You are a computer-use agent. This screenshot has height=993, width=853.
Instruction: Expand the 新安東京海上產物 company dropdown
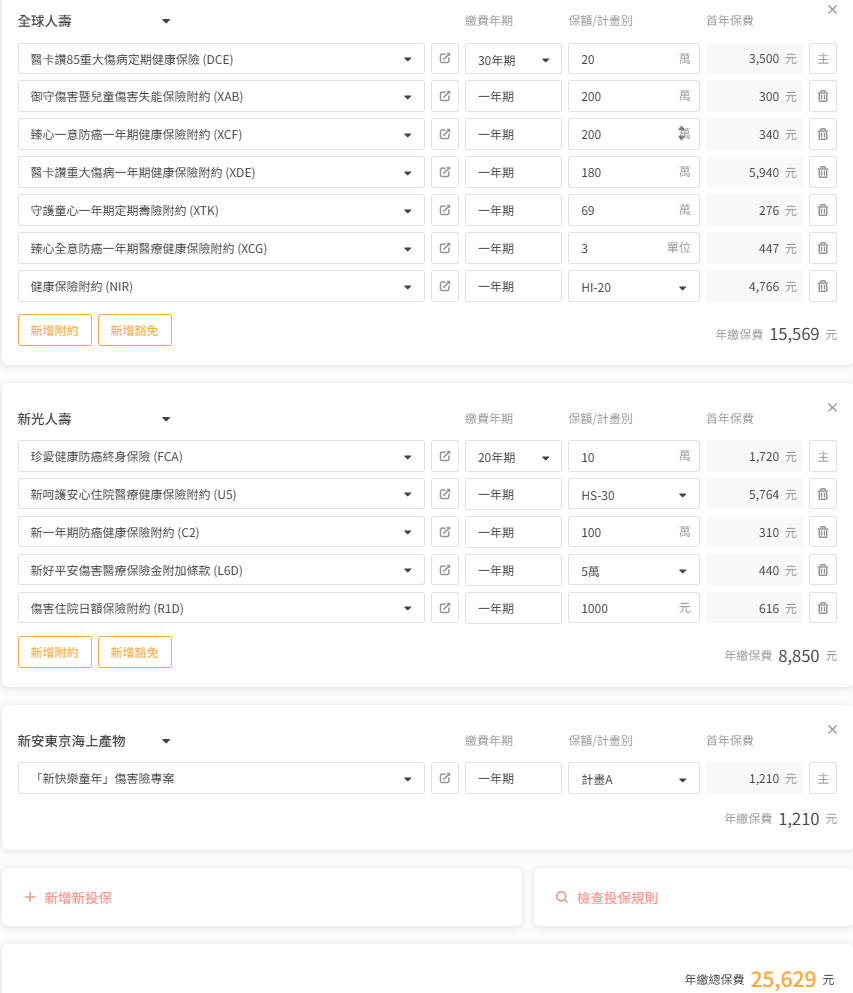pos(166,741)
